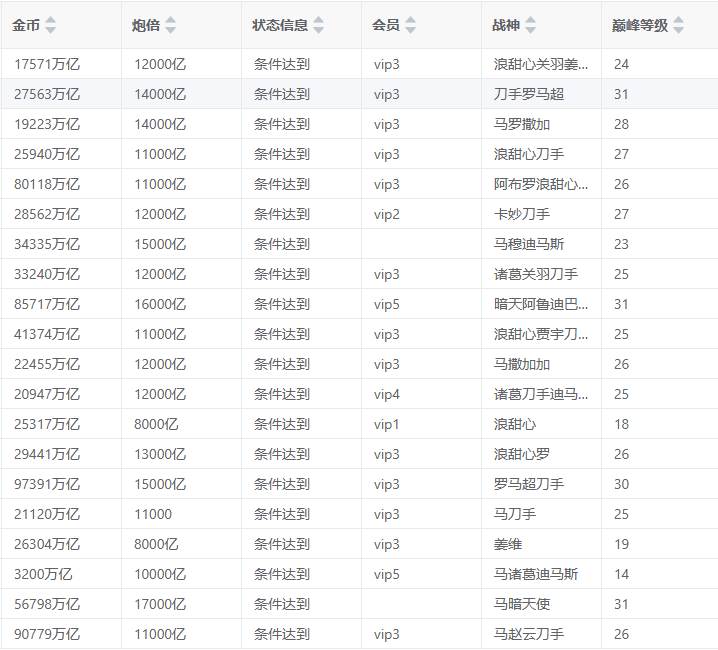Click the 巅峰等级 header text

coord(640,25)
